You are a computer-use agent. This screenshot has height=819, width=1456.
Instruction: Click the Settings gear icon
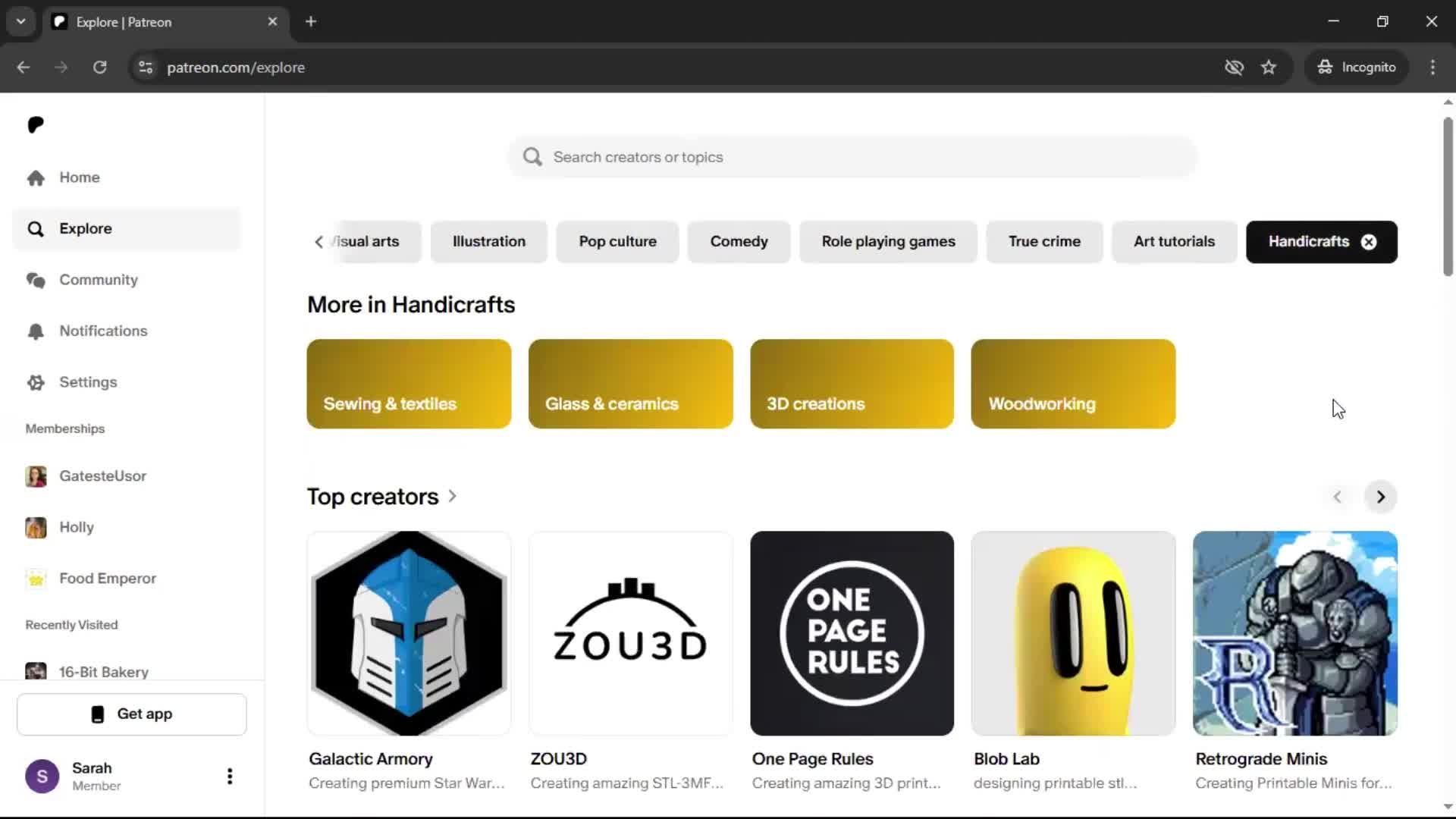tap(36, 382)
